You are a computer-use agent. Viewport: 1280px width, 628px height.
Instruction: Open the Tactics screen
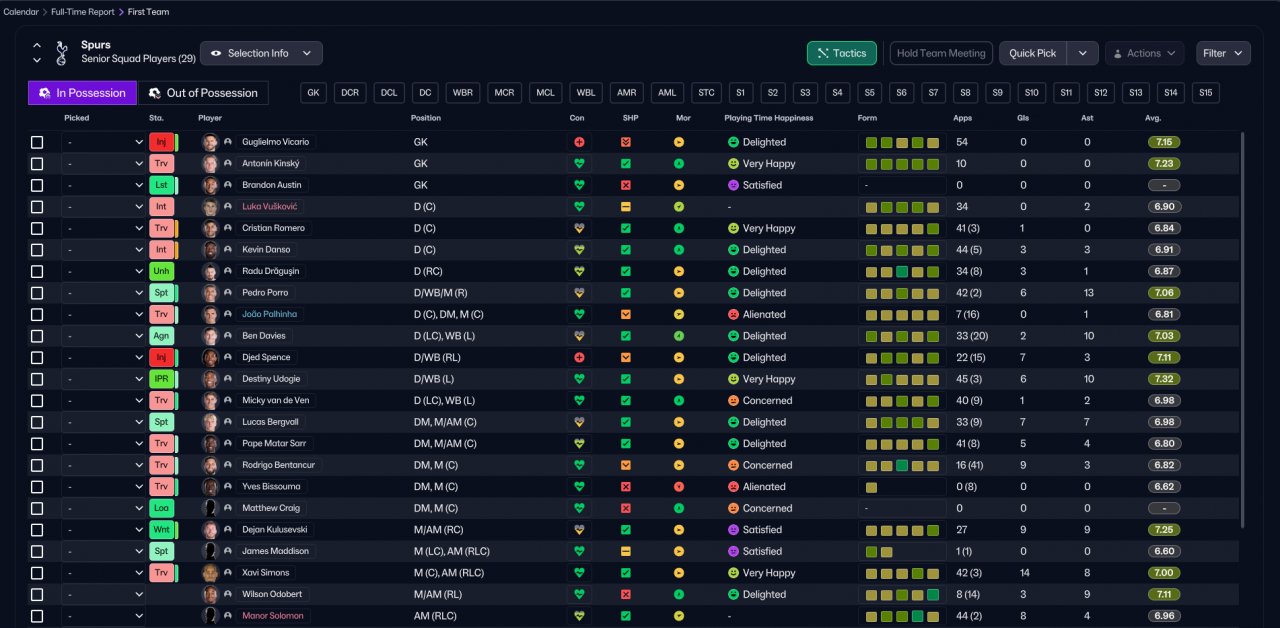(841, 53)
